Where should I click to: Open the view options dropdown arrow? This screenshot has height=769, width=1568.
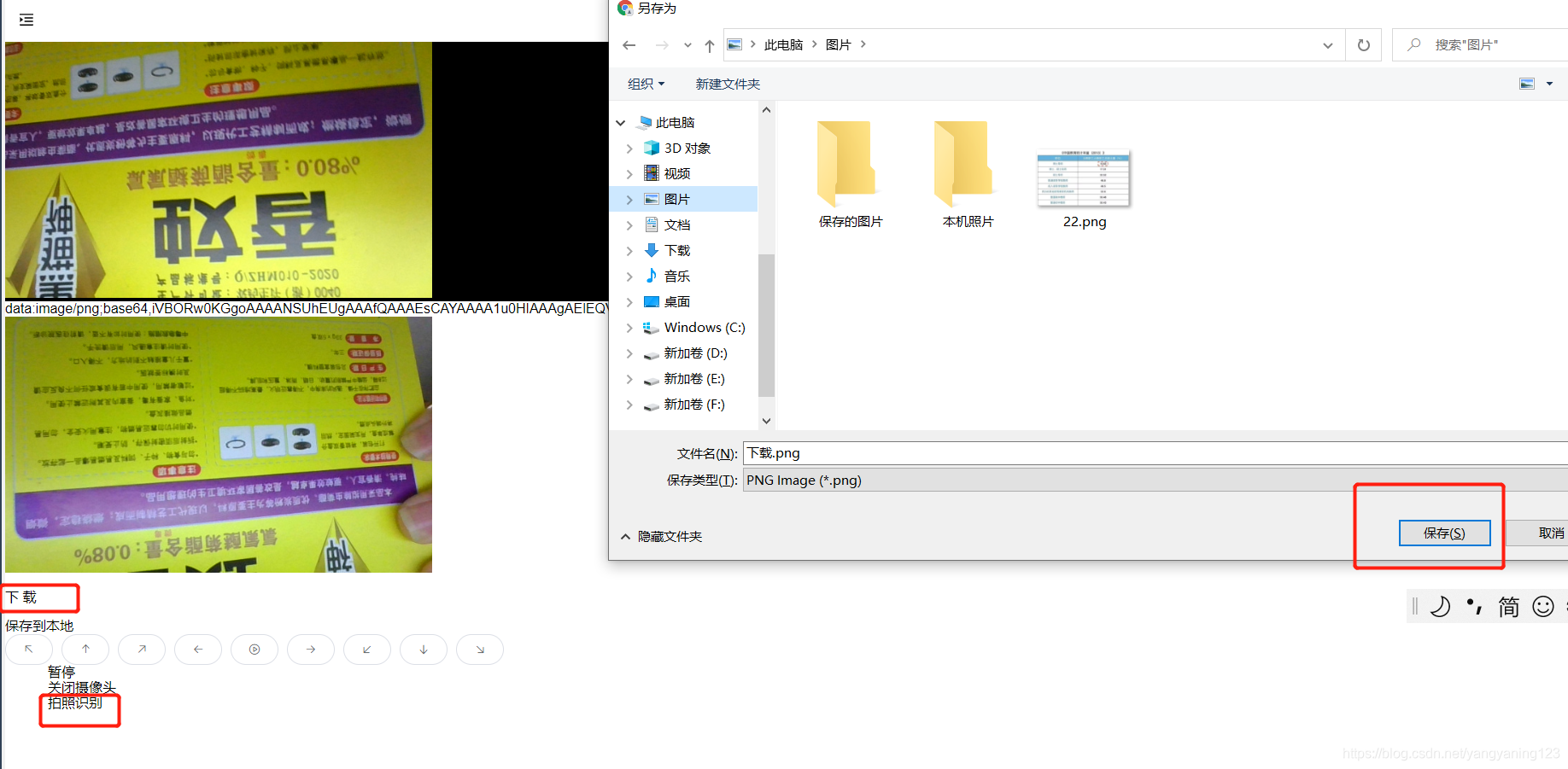pyautogui.click(x=1549, y=84)
